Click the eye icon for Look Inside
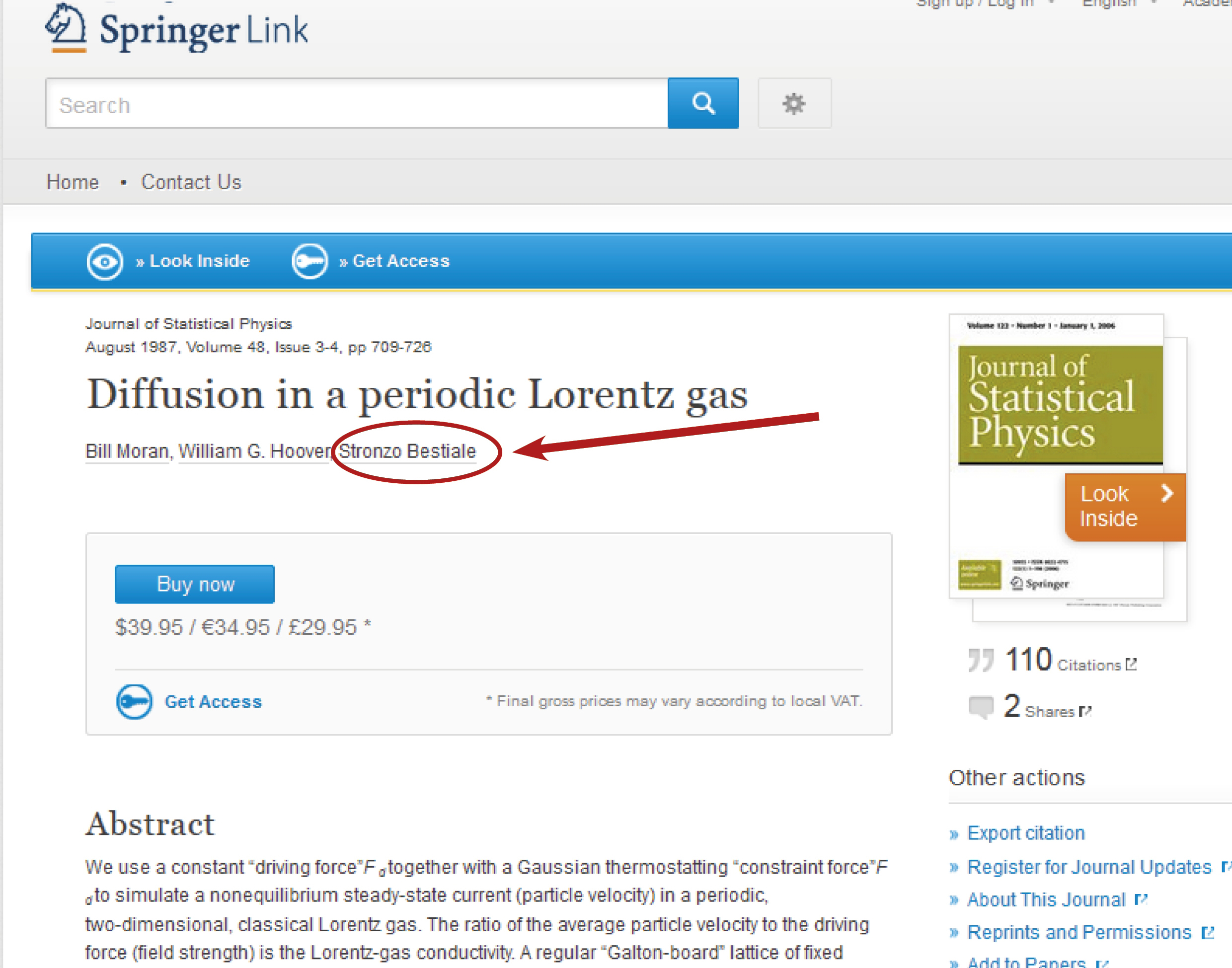1232x968 pixels. click(x=104, y=261)
